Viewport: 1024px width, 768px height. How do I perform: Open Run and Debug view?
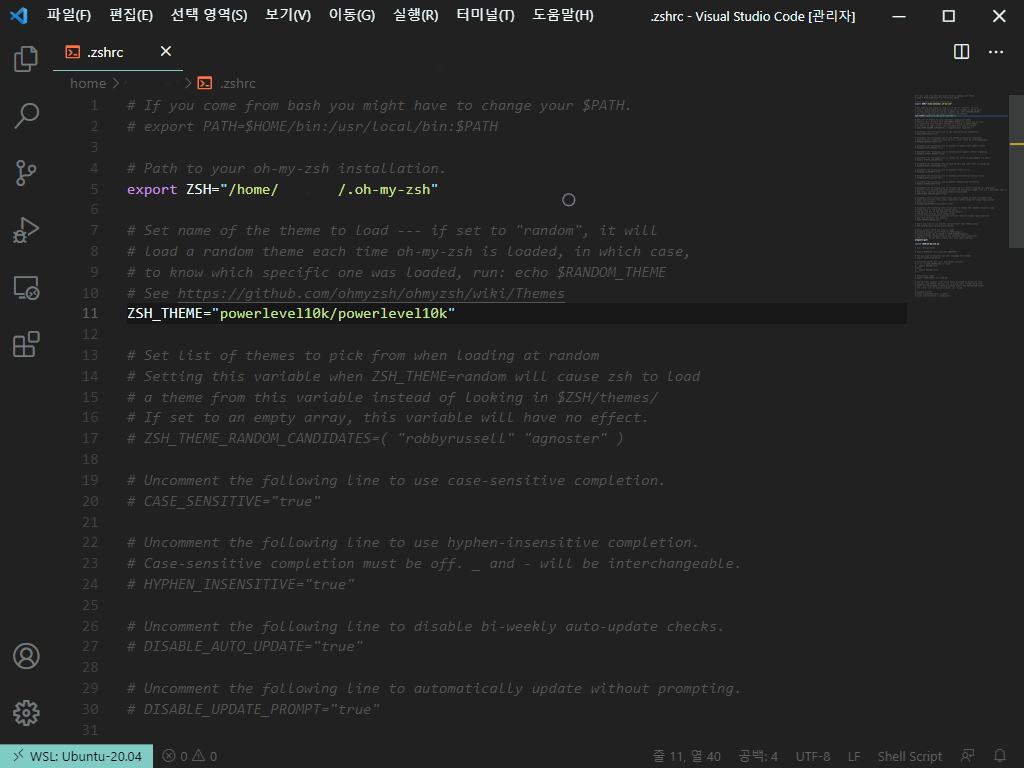(x=26, y=230)
